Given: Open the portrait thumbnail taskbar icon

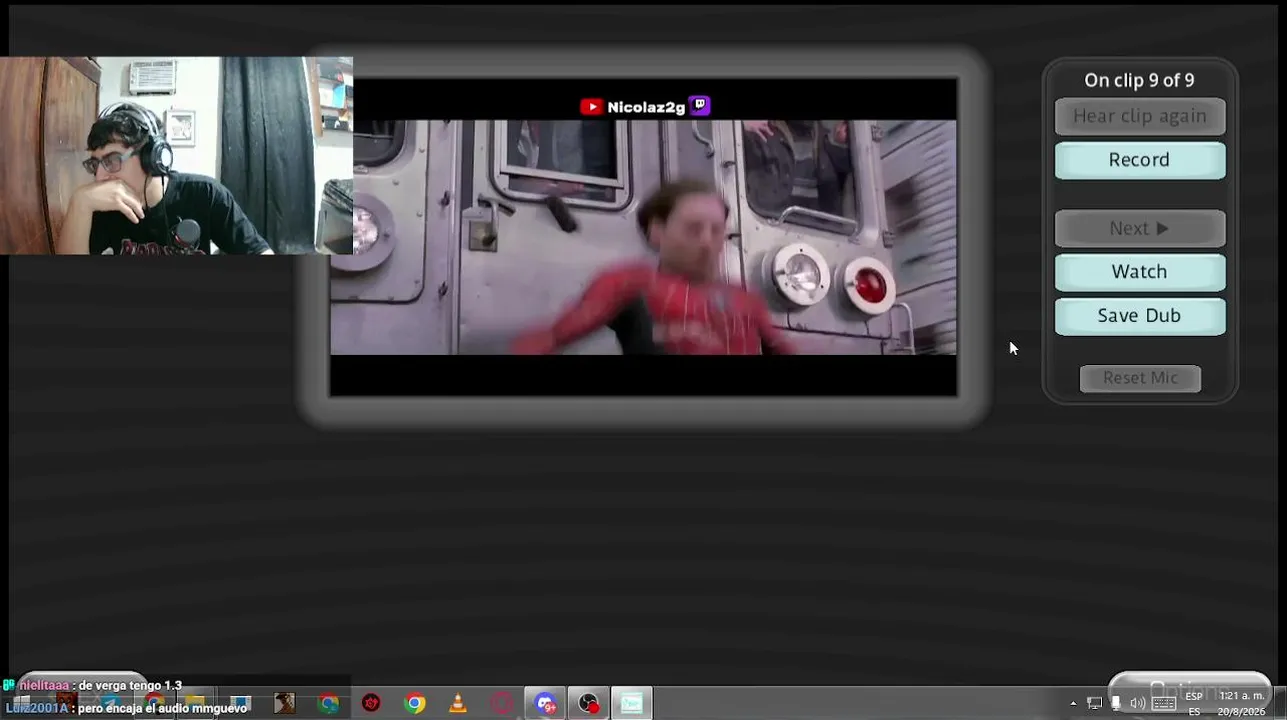Looking at the screenshot, I should coord(285,704).
